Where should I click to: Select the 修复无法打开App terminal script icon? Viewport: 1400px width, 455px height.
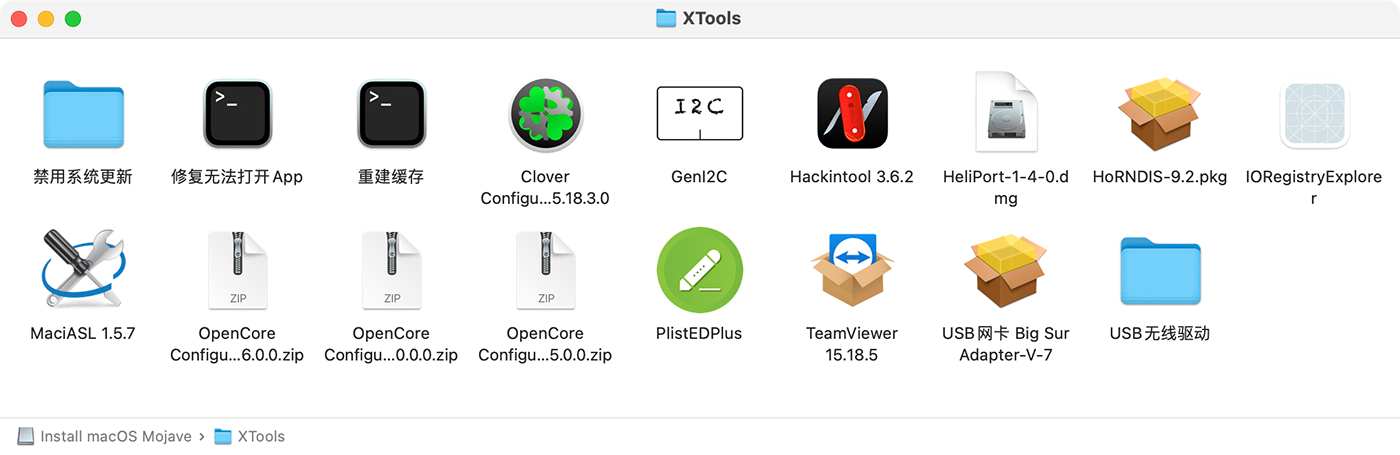[x=237, y=114]
